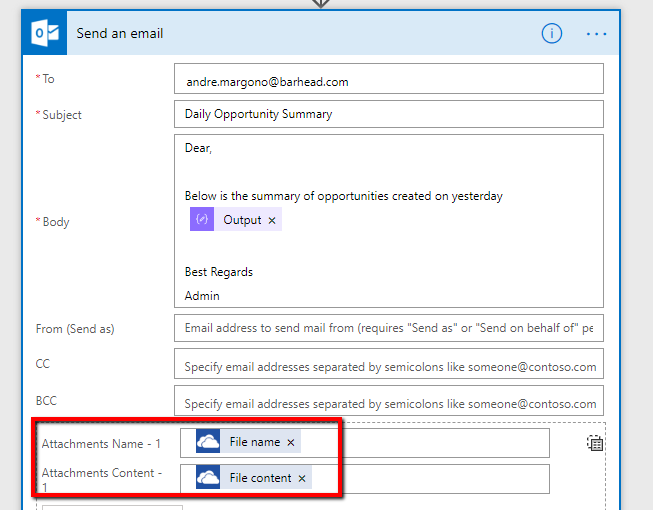Open the three-dot menu for the email action

point(597,33)
